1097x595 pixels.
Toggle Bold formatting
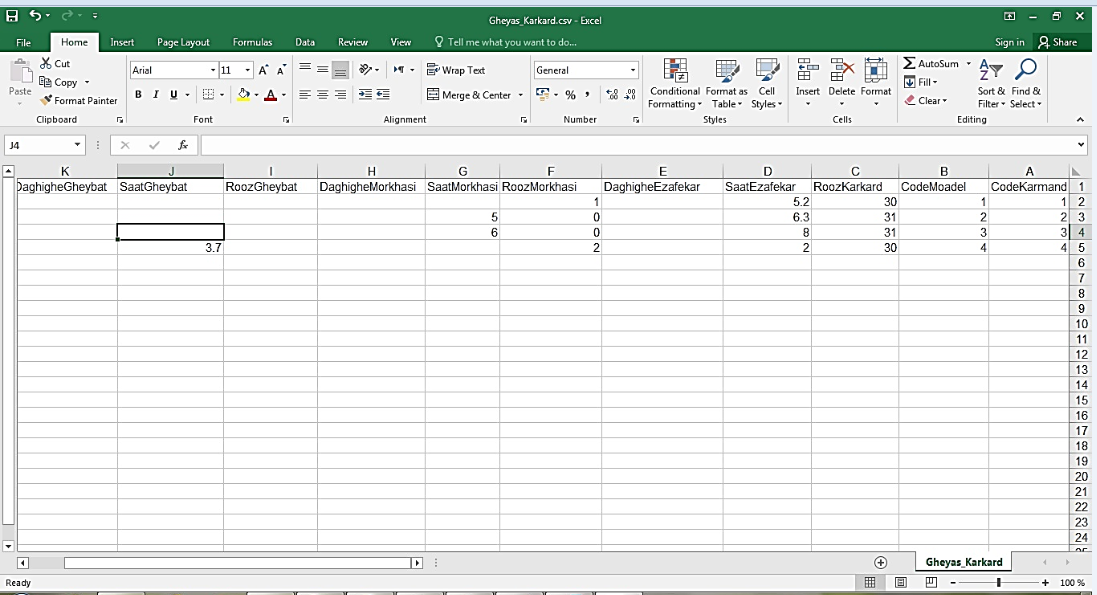[x=139, y=94]
